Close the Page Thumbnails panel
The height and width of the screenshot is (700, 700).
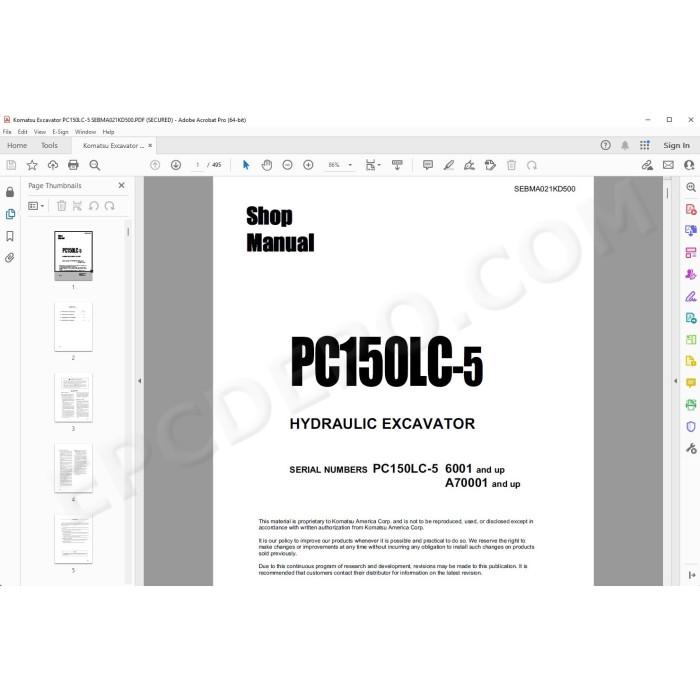pyautogui.click(x=121, y=185)
